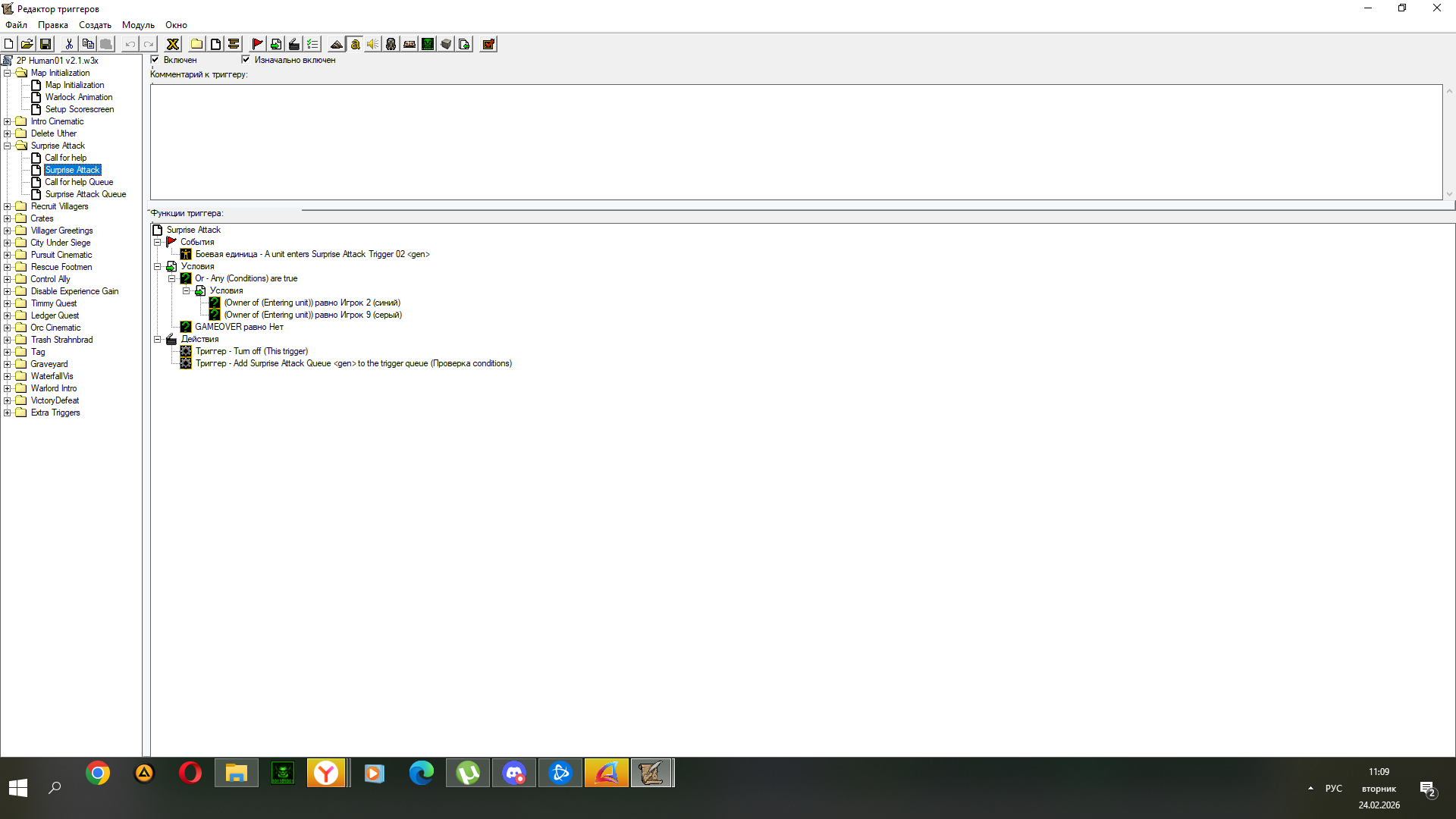Image resolution: width=1456 pixels, height=819 pixels.
Task: Click the New Action clapperboard icon
Action: click(294, 44)
